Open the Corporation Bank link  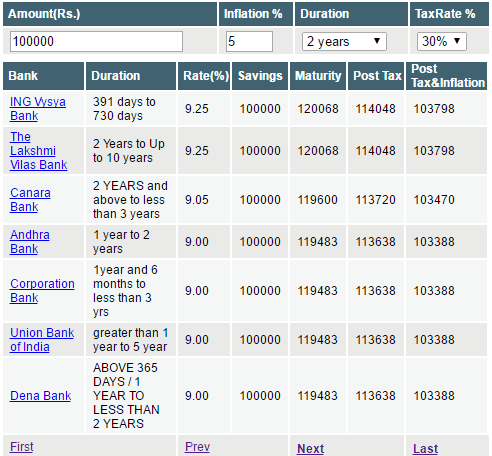[x=42, y=291]
